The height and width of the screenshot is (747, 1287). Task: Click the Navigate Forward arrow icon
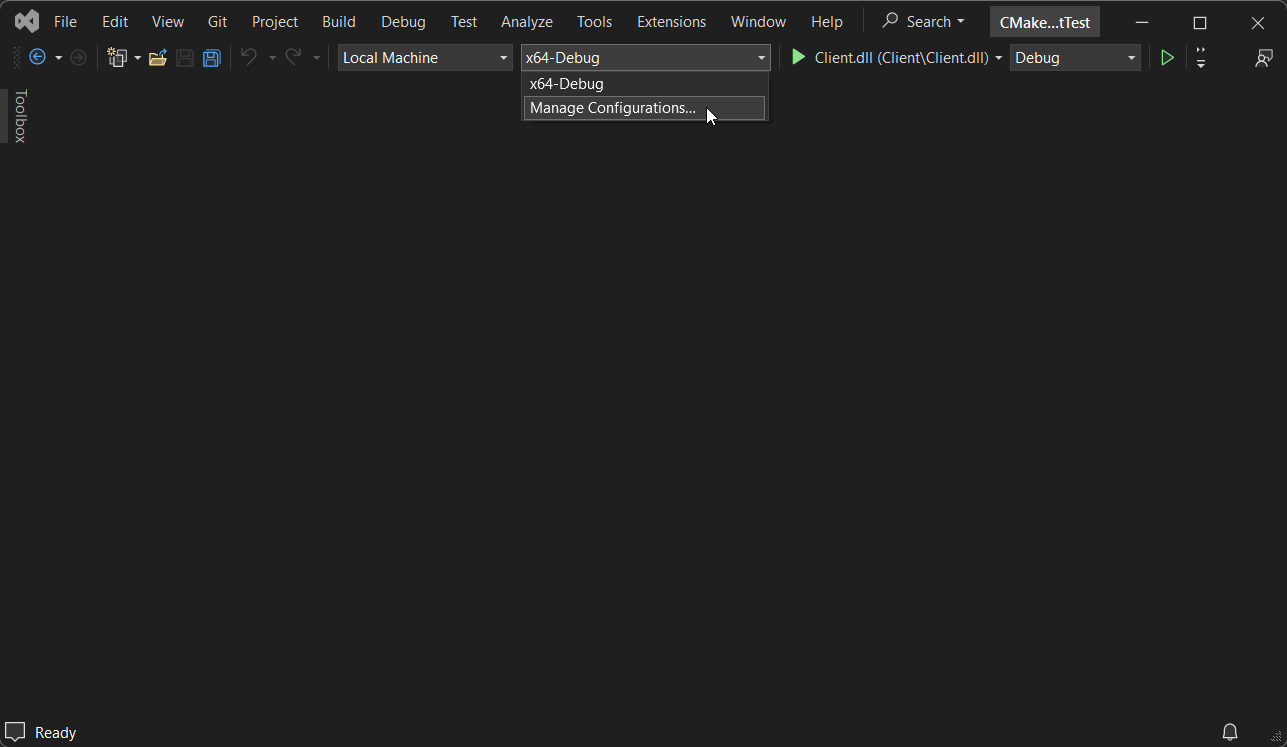click(78, 58)
